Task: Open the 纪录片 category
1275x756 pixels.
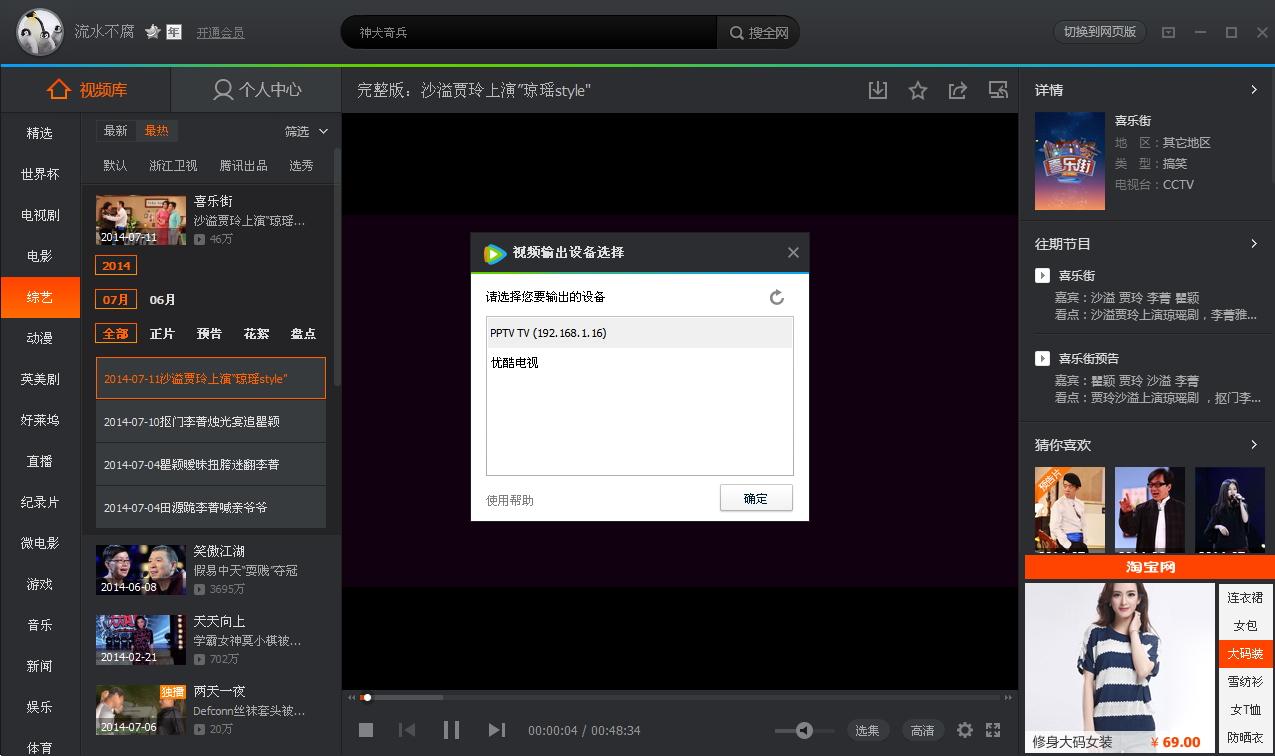Action: tap(40, 502)
